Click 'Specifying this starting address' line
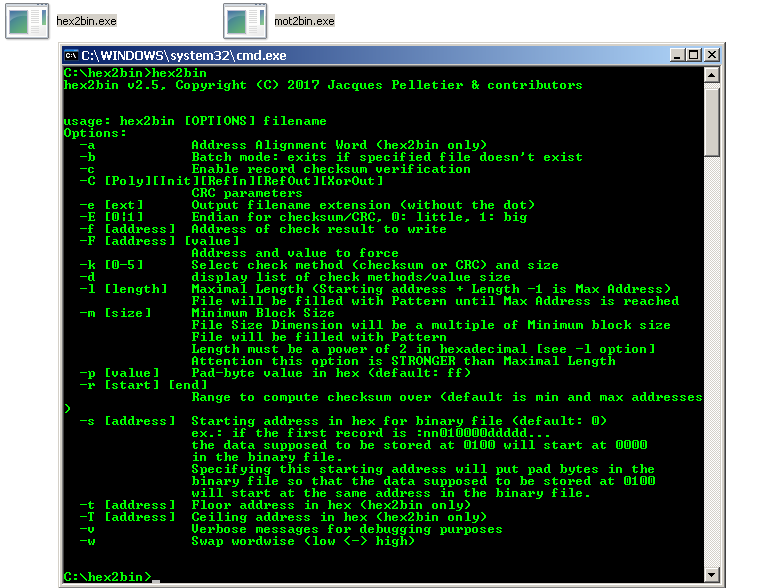 pos(423,469)
